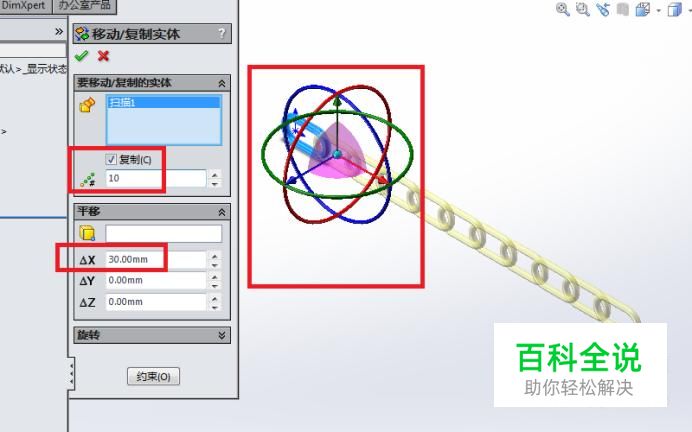Cancel with the red X icon
Screen dimensions: 692x432
click(103, 56)
